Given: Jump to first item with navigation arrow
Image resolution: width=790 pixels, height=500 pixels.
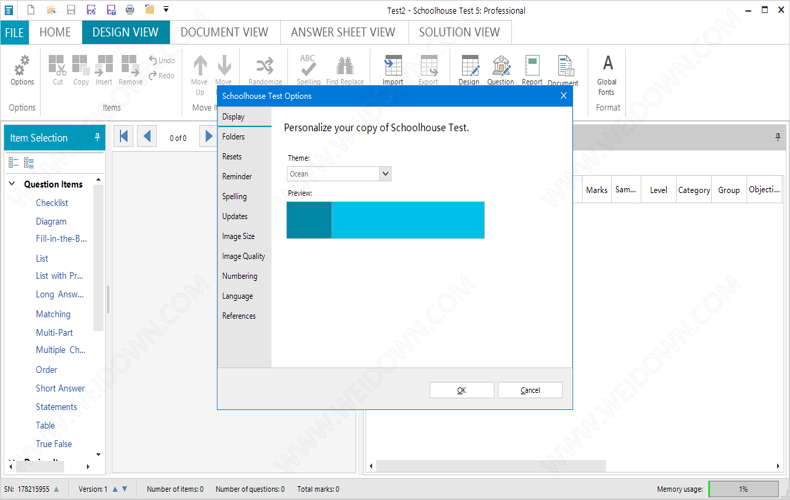Looking at the screenshot, I should pyautogui.click(x=124, y=137).
